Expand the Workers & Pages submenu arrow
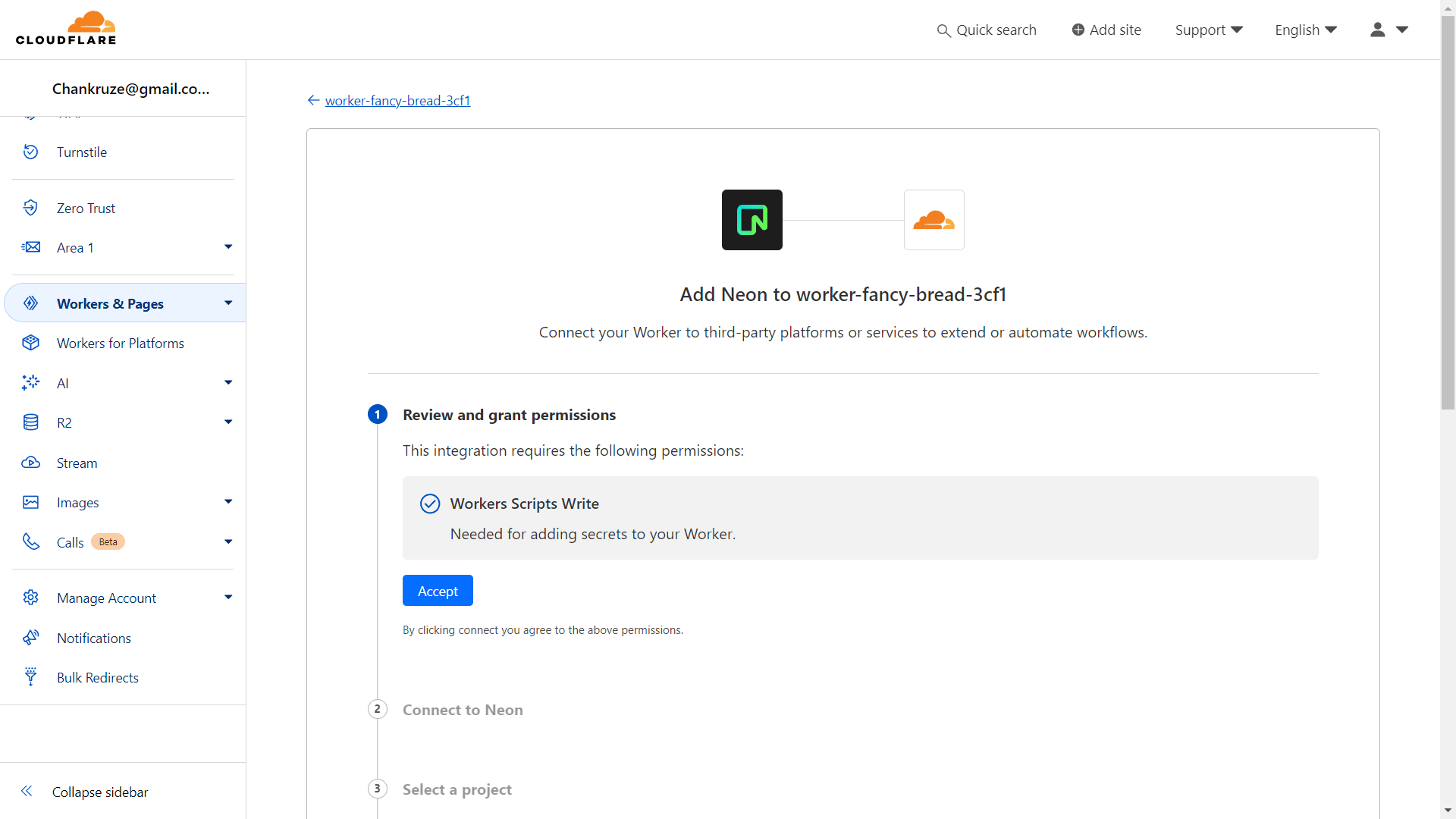 point(228,303)
